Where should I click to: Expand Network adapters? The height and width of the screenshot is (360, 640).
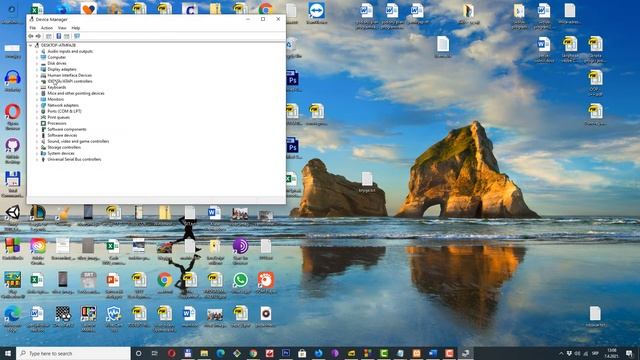point(37,105)
